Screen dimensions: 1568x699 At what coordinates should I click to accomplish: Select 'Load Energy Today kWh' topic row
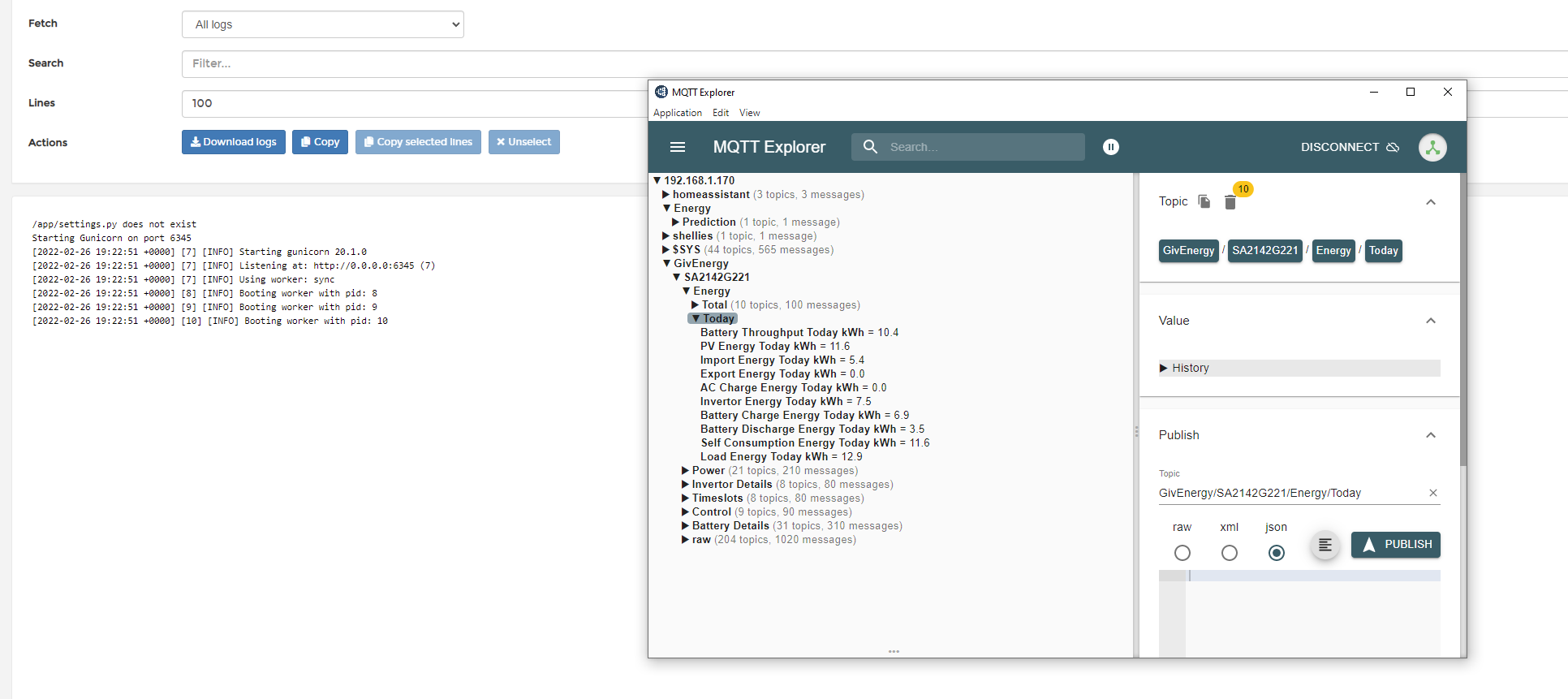pyautogui.click(x=782, y=457)
